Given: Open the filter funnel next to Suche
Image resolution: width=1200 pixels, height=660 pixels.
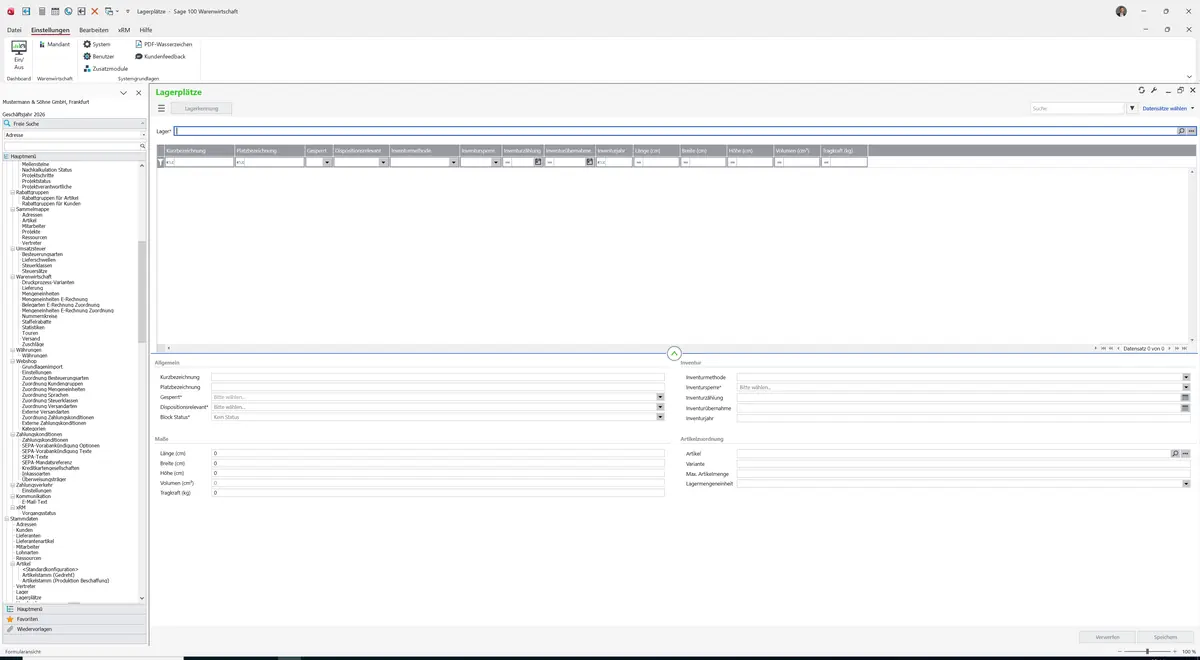Looking at the screenshot, I should click(x=1132, y=108).
